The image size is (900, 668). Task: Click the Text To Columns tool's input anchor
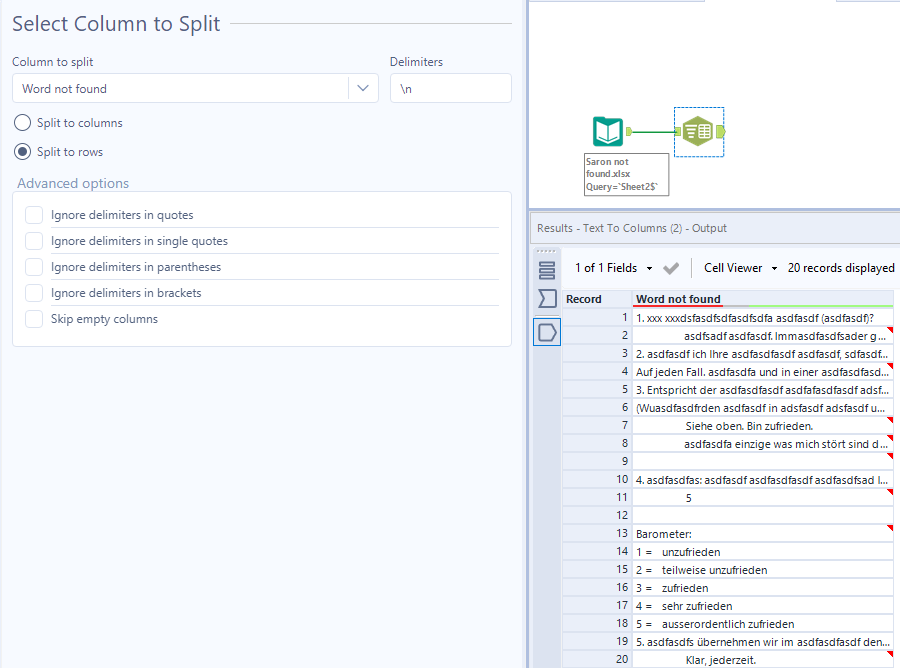click(x=676, y=131)
